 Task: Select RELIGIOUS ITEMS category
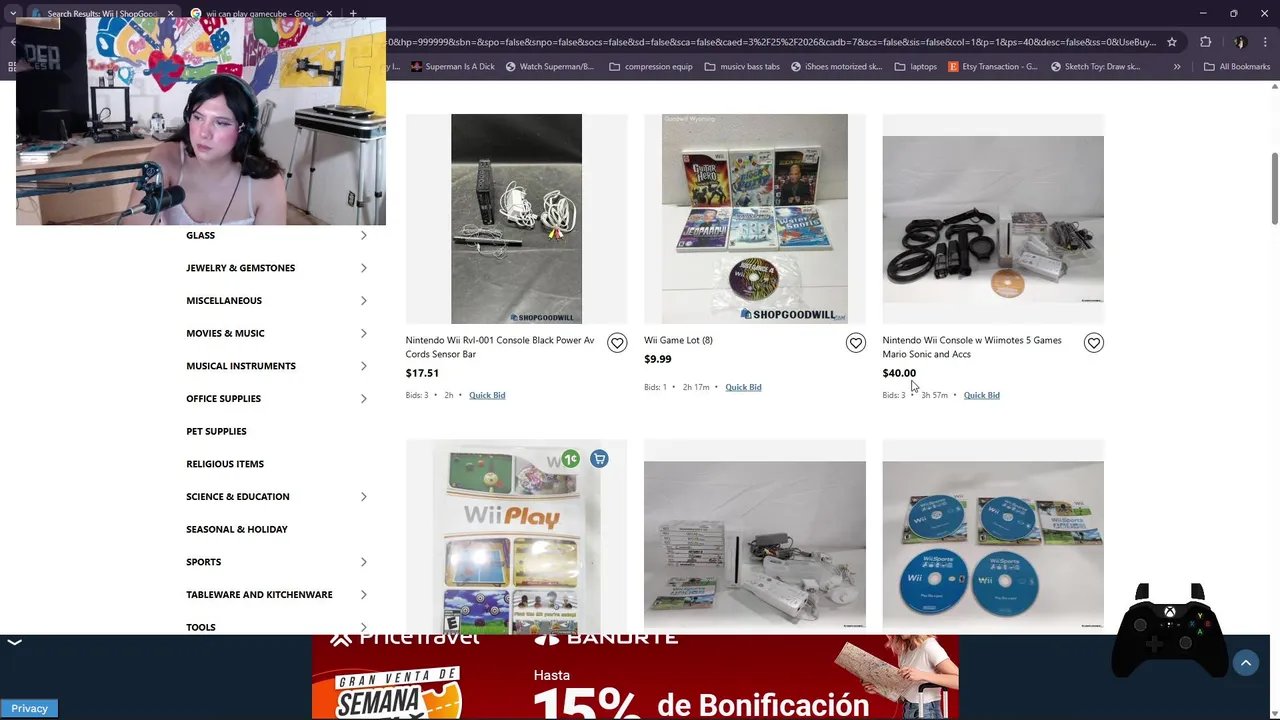(225, 464)
